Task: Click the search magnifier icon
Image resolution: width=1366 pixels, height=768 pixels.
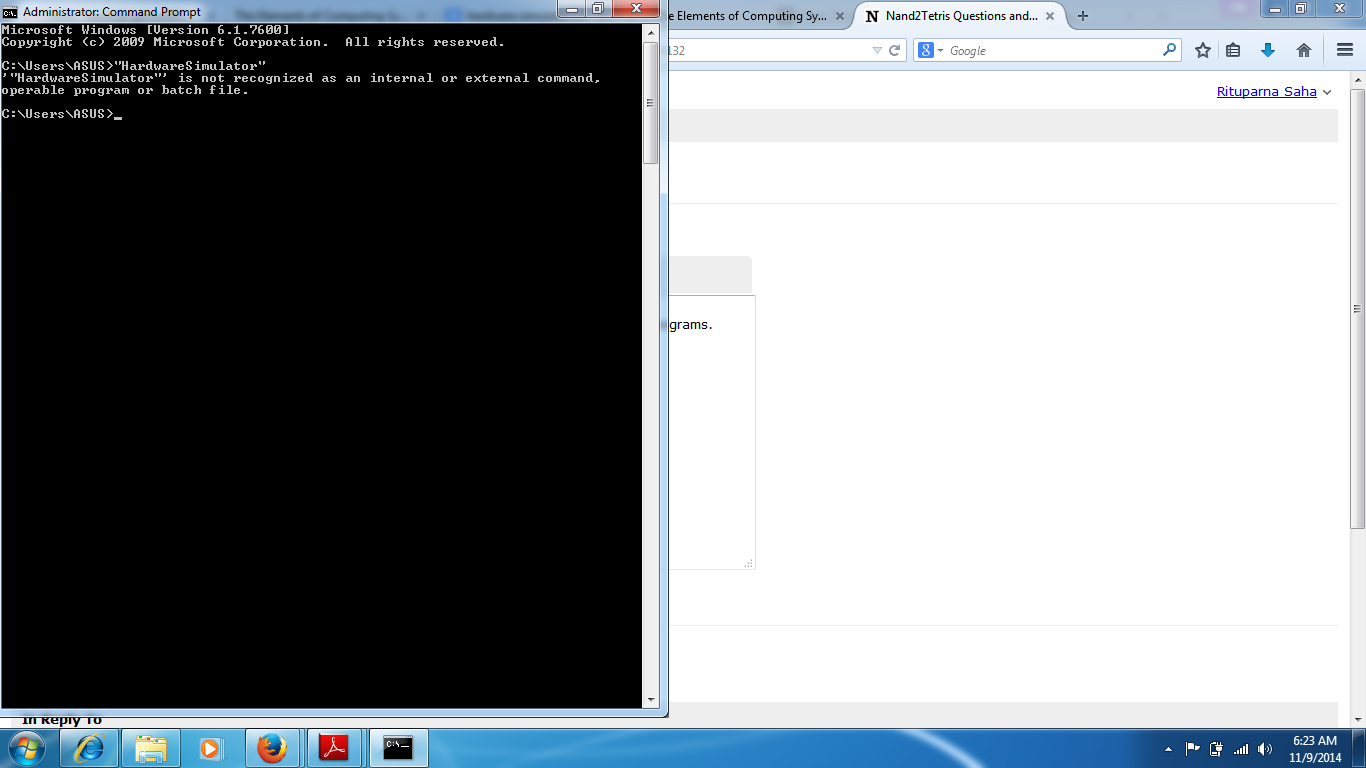Action: [1169, 50]
